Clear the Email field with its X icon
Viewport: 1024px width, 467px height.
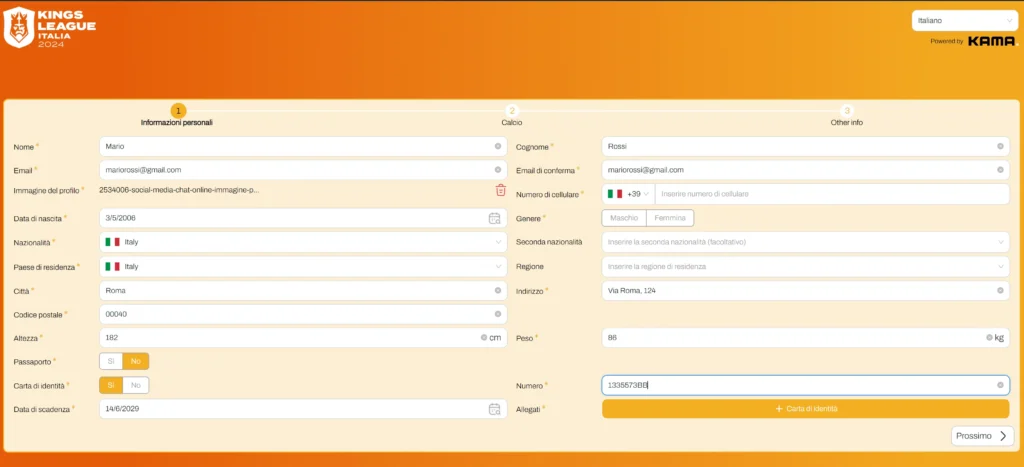(x=498, y=170)
